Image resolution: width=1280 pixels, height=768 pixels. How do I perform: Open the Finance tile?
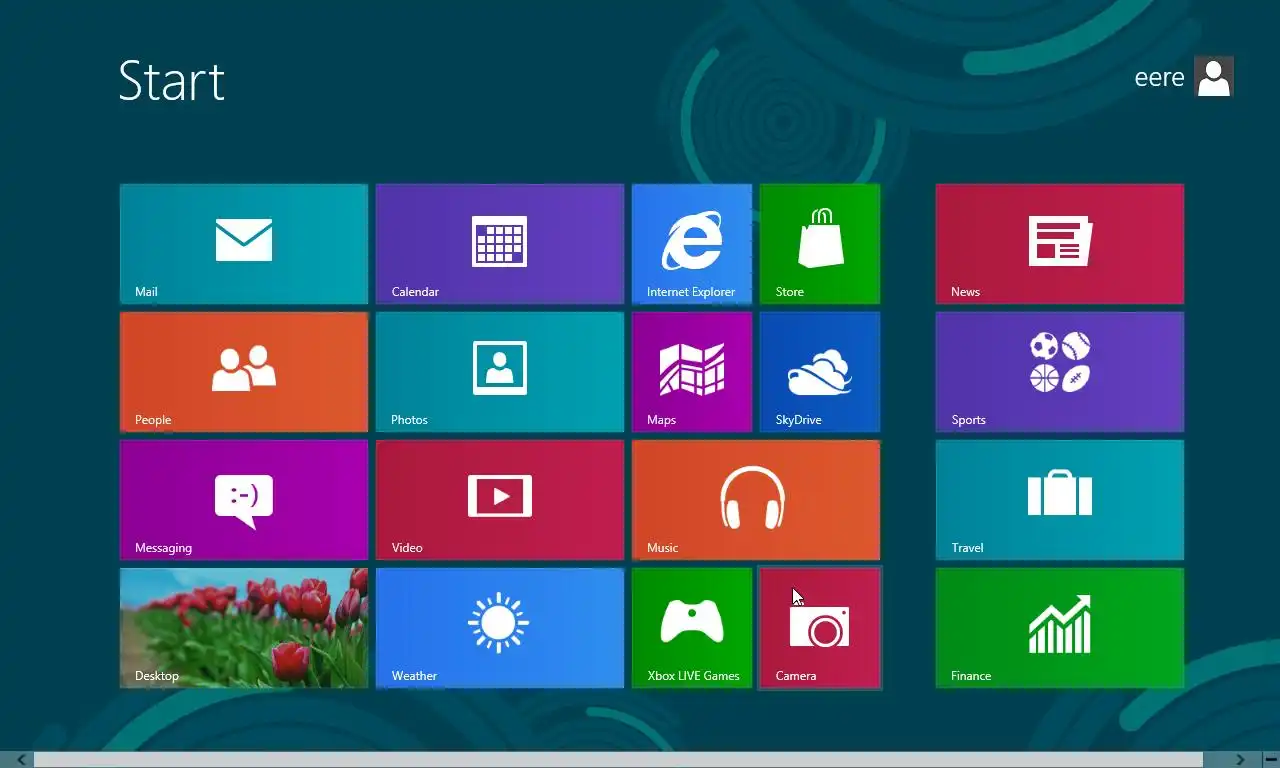pyautogui.click(x=1060, y=628)
